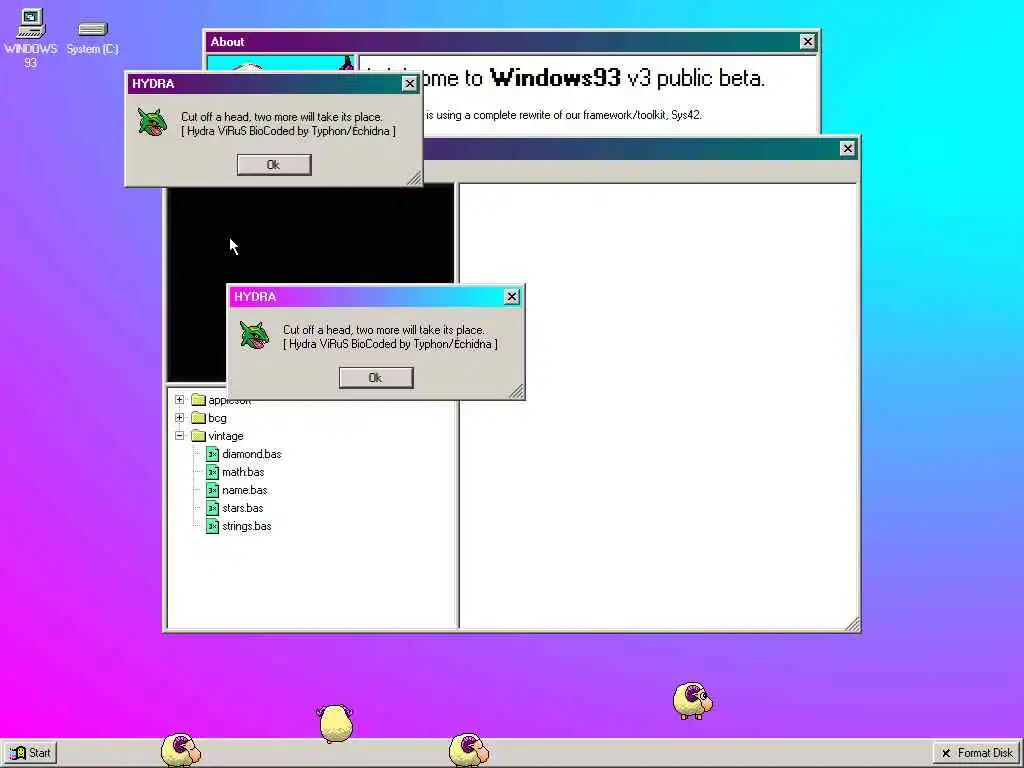The height and width of the screenshot is (768, 1024).
Task: Click the stars.bas file icon
Action: point(212,508)
